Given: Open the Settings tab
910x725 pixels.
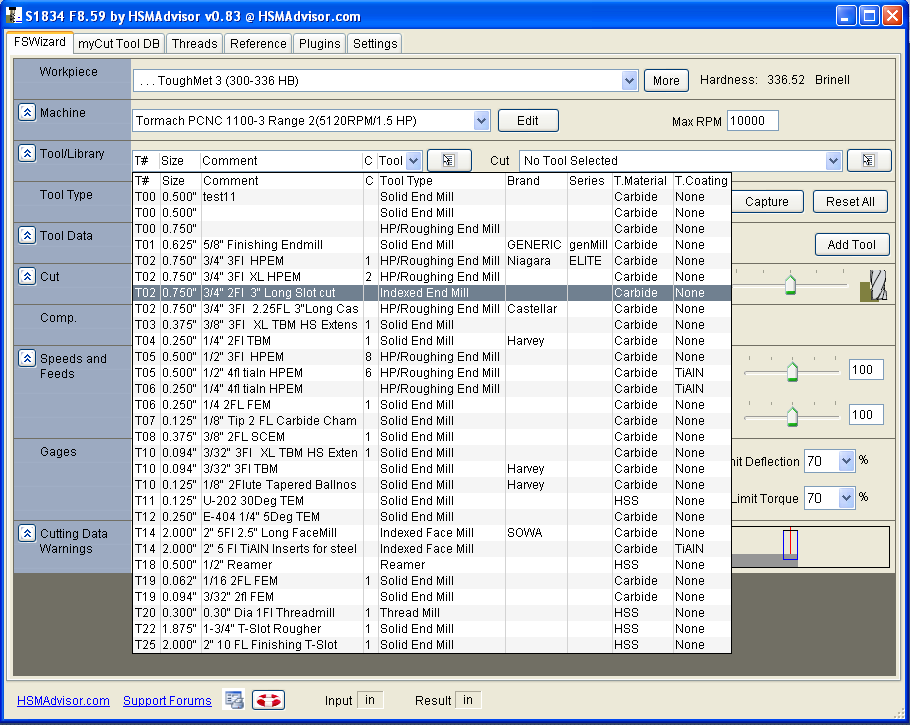Looking at the screenshot, I should [375, 44].
